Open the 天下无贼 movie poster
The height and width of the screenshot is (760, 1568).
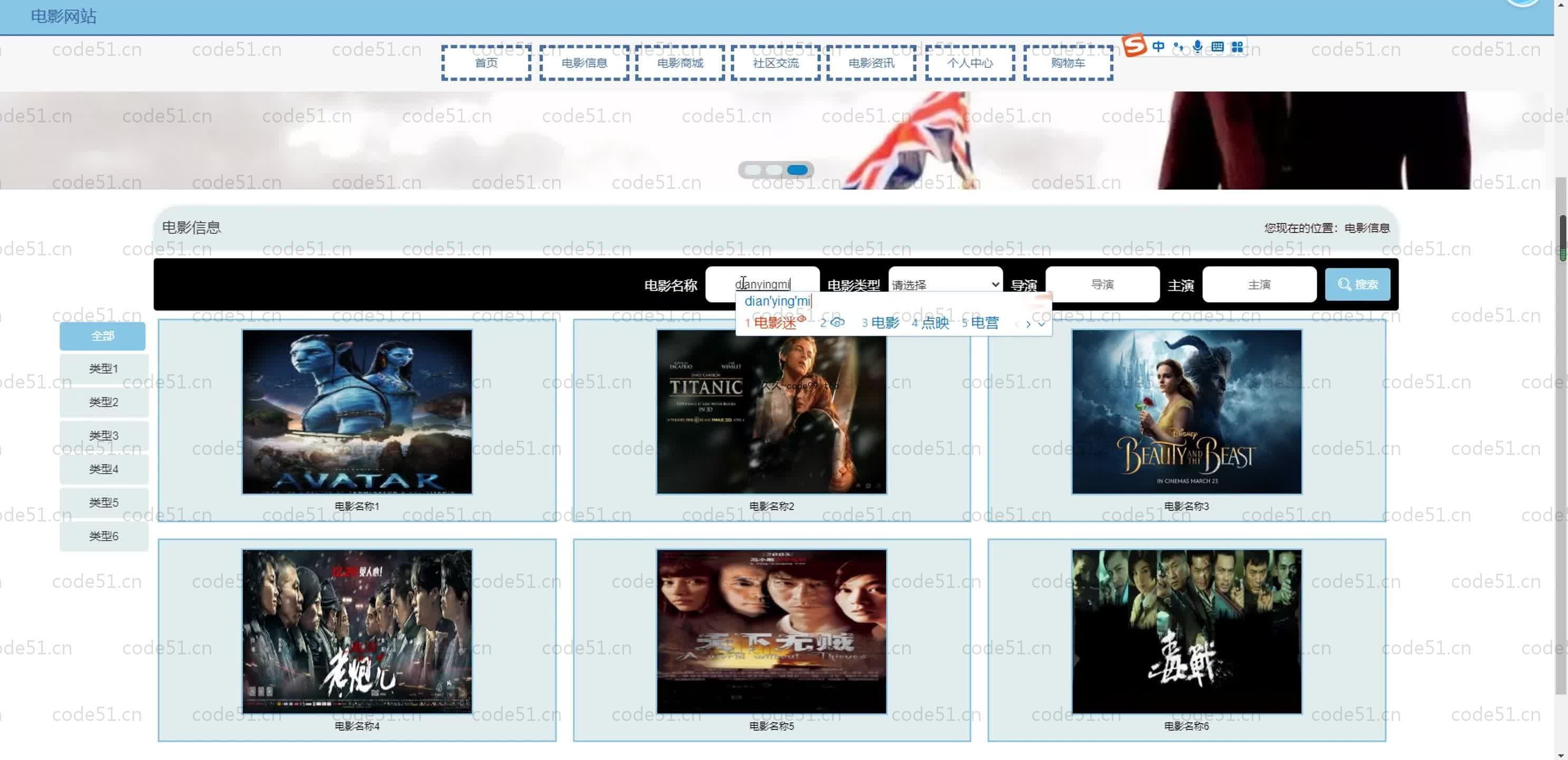(771, 632)
